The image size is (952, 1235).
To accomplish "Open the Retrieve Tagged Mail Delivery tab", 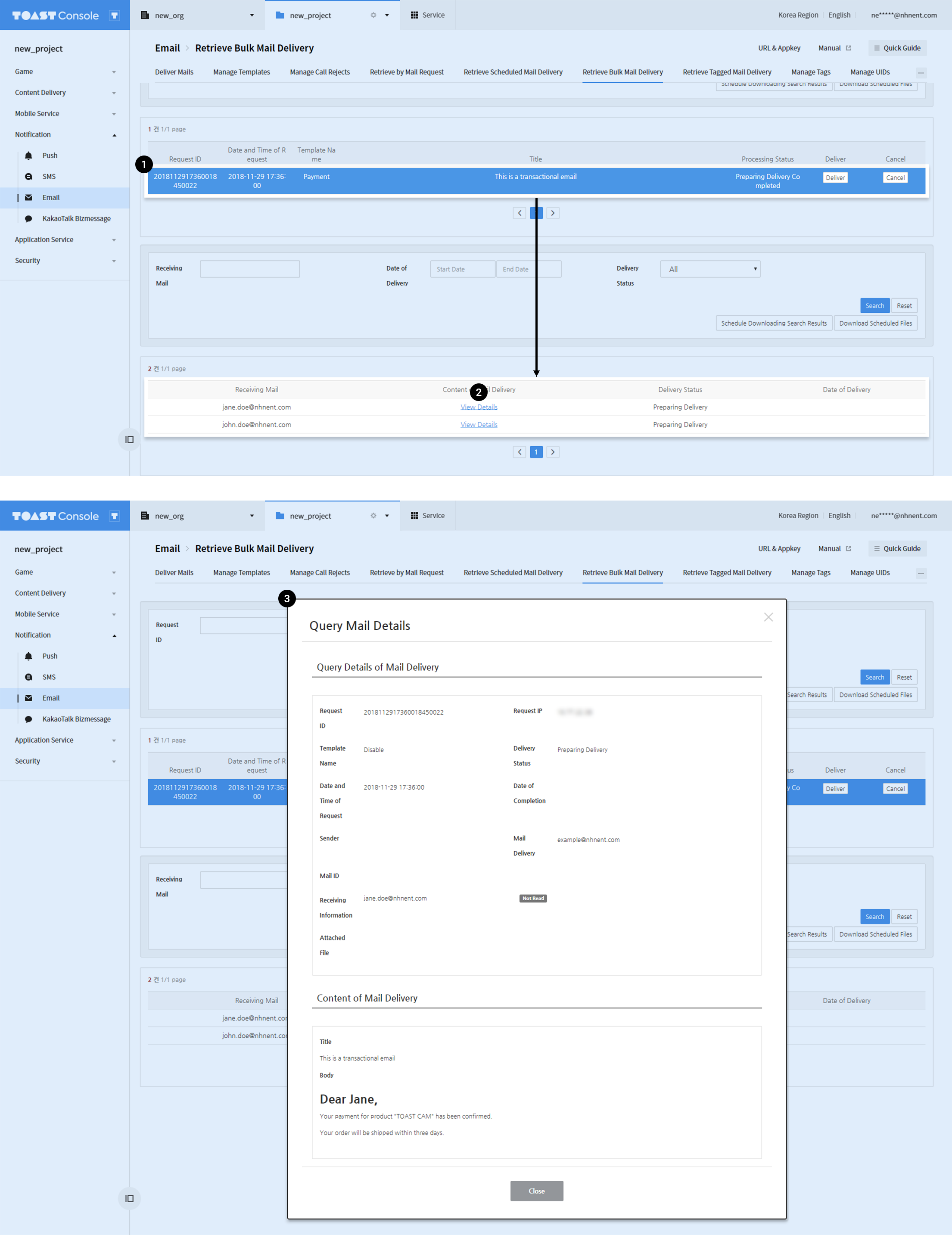I will [x=726, y=72].
